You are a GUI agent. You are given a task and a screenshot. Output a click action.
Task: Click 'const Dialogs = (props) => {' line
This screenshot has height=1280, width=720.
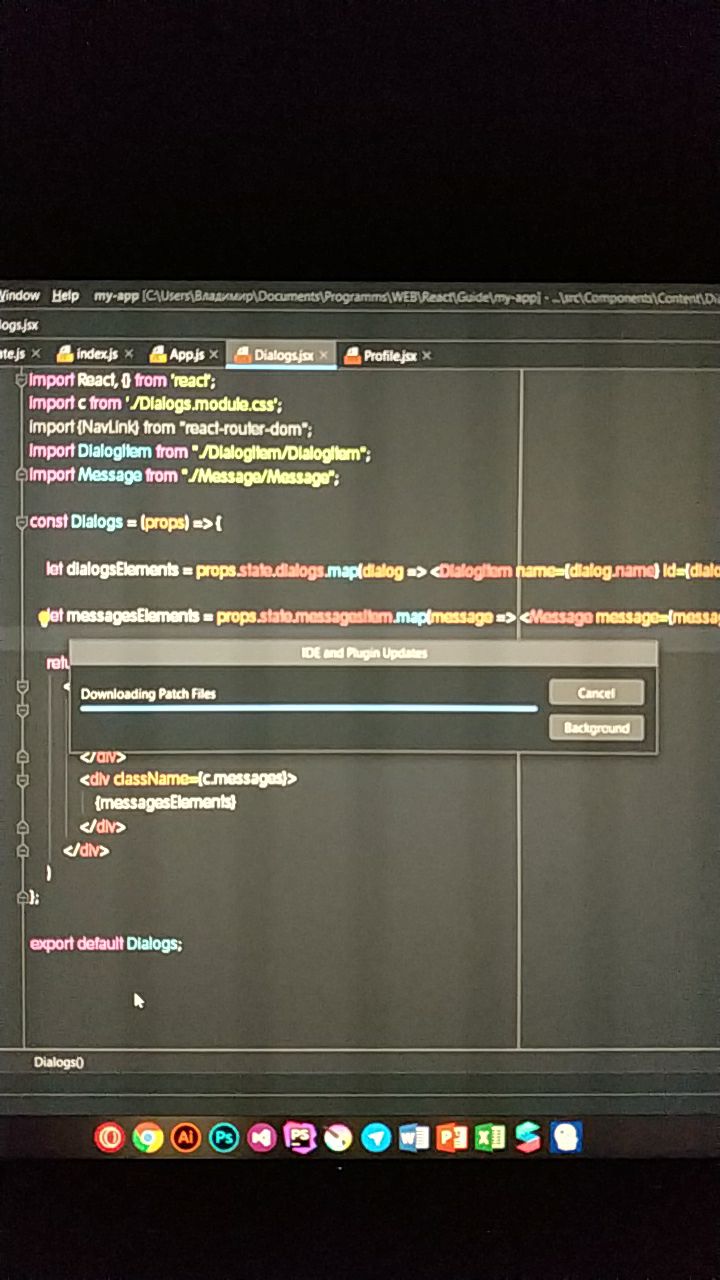126,522
